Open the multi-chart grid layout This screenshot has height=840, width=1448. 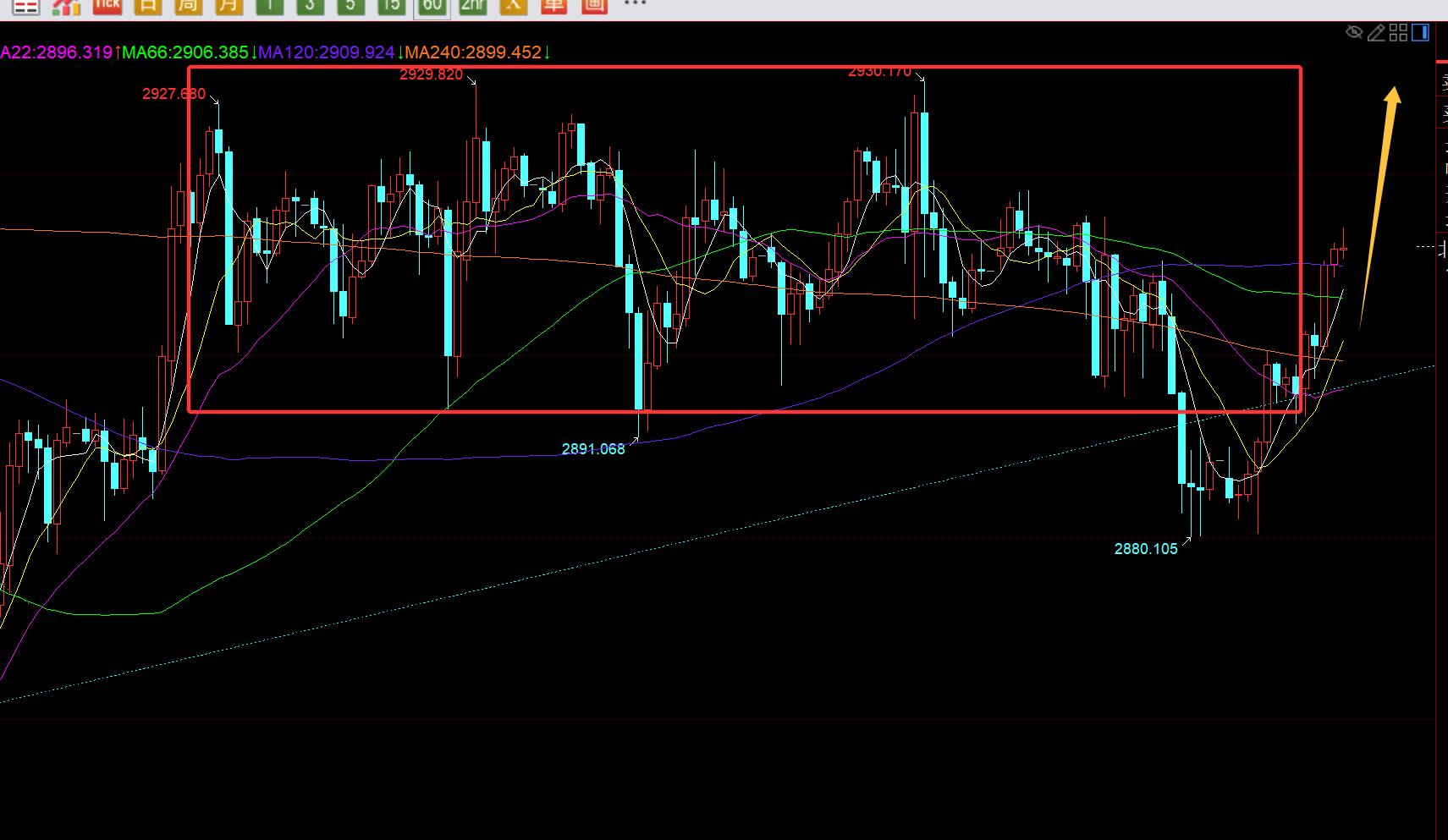coord(1398,33)
